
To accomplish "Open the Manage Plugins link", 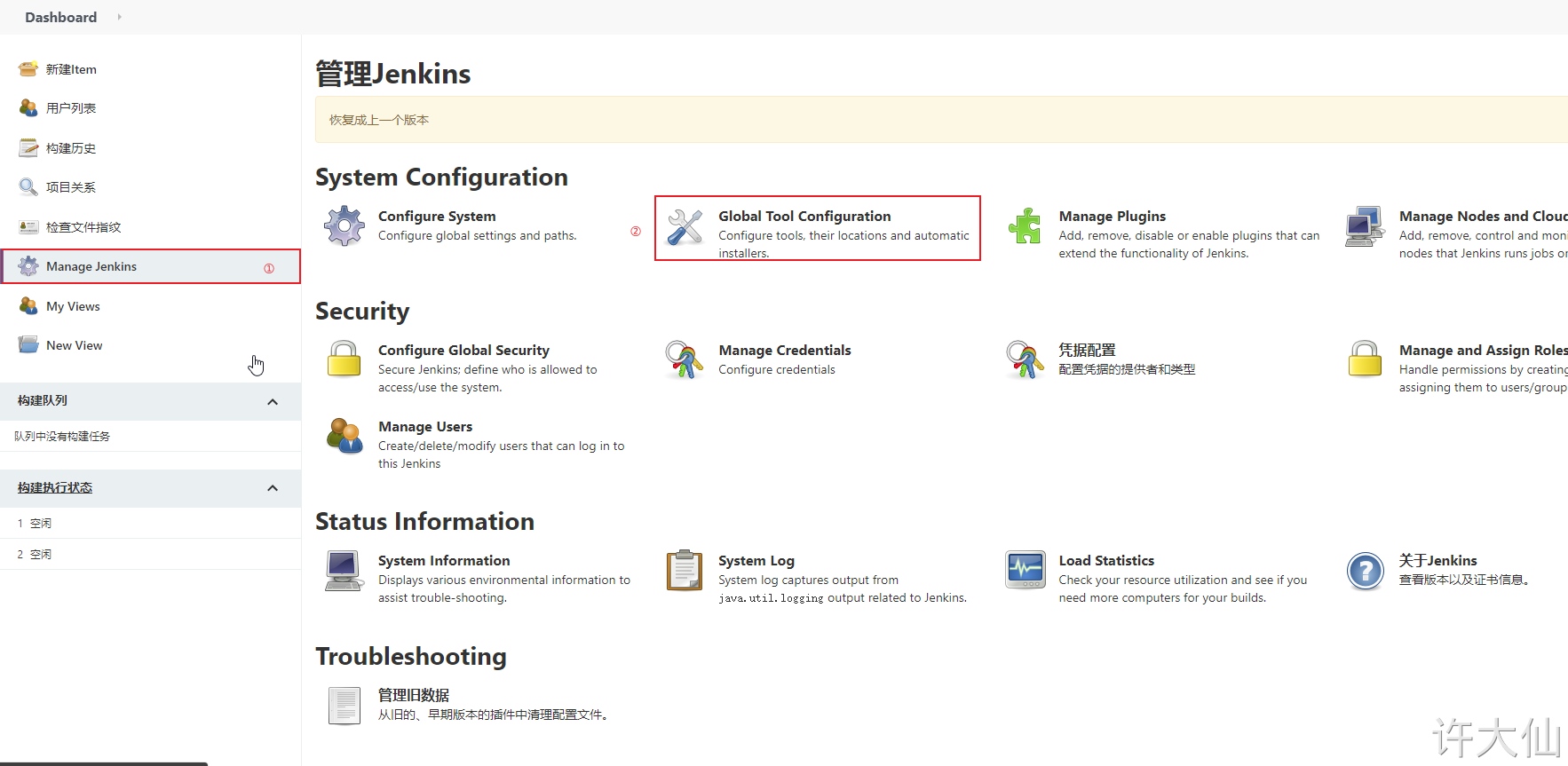I will (x=1113, y=216).
